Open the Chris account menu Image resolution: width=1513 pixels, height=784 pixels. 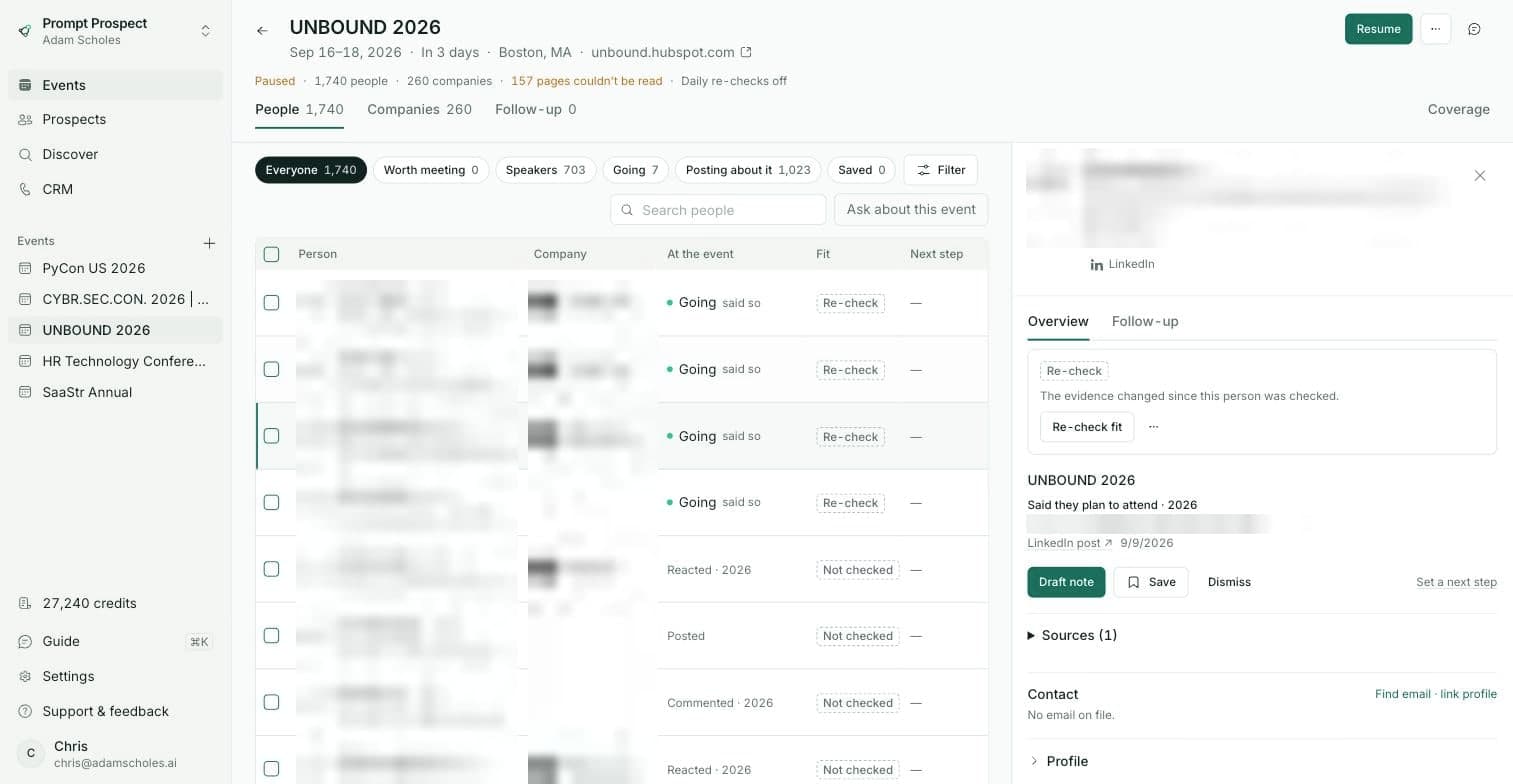click(115, 754)
